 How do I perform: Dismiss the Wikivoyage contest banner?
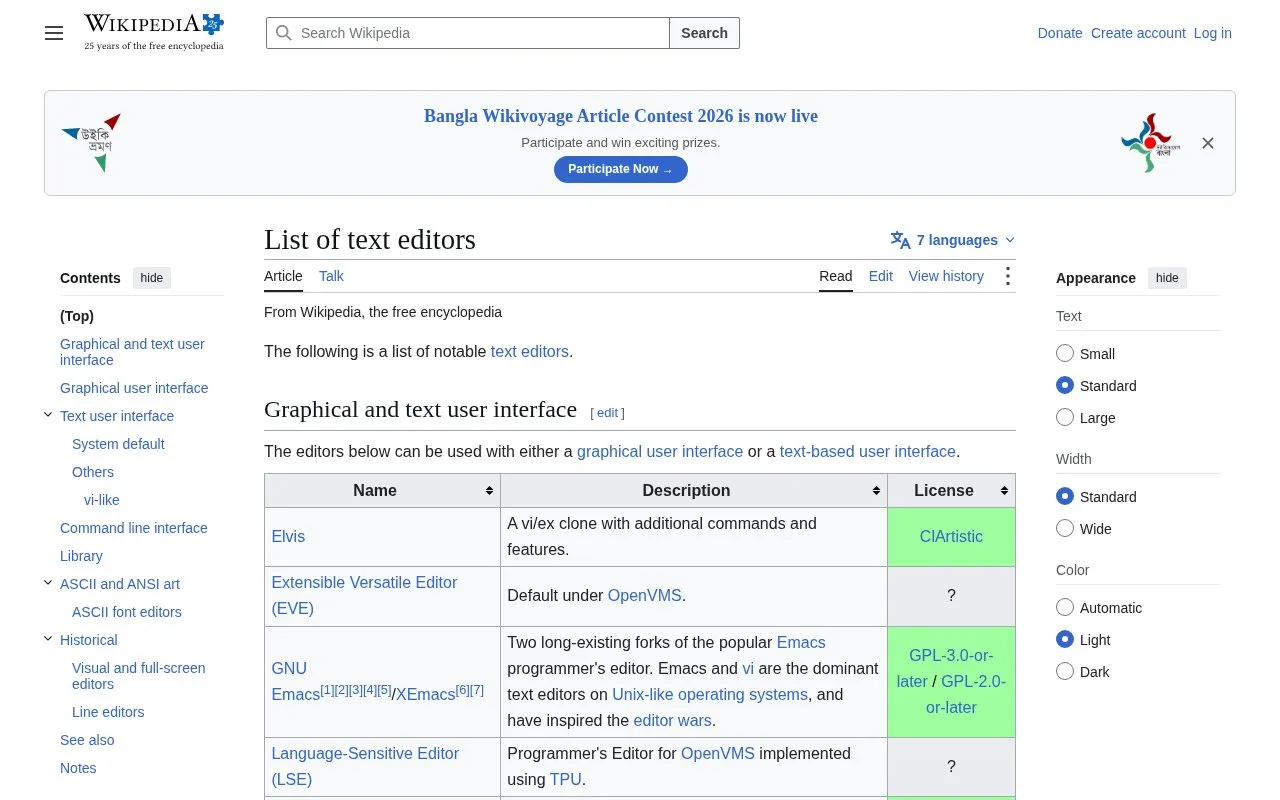coord(1208,143)
